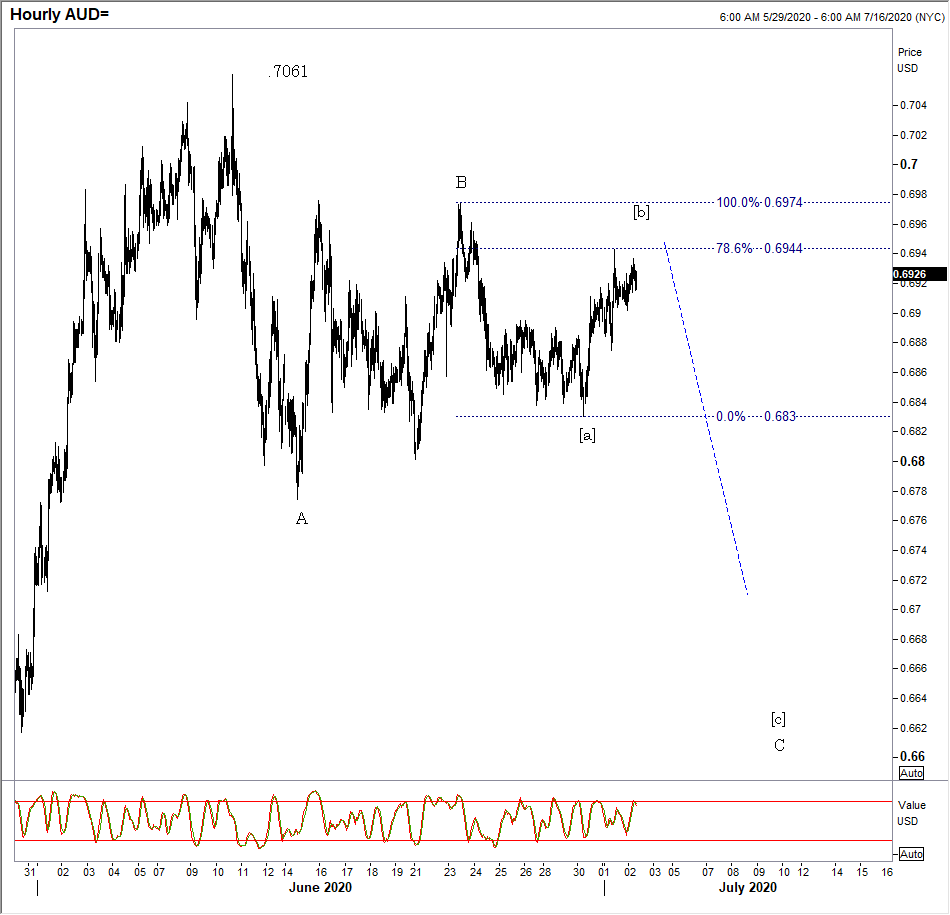
Task: Click the Hourly AUD= chart title
Action: point(59,16)
